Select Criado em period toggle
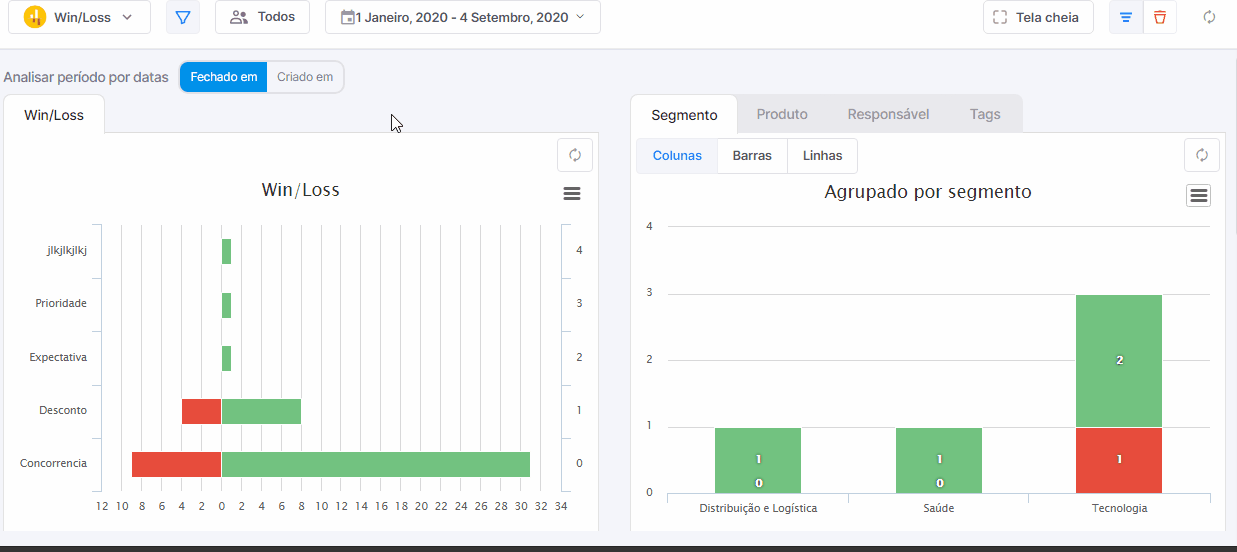This screenshot has width=1237, height=552. (x=305, y=77)
